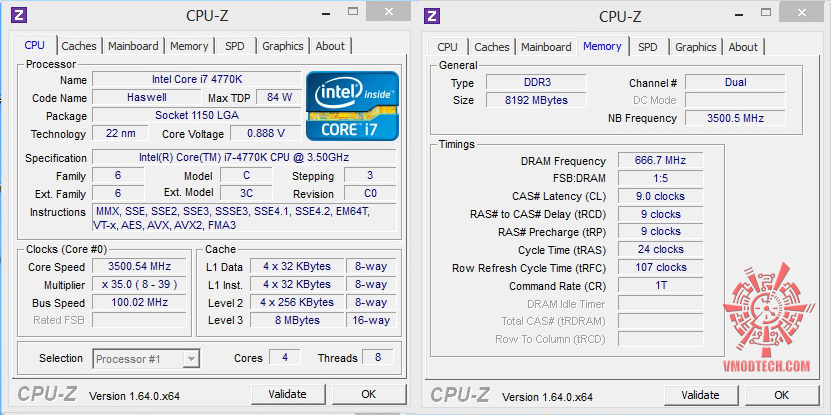
Task: Click Cycle Time tRAS value 24 clocks
Action: (x=661, y=249)
